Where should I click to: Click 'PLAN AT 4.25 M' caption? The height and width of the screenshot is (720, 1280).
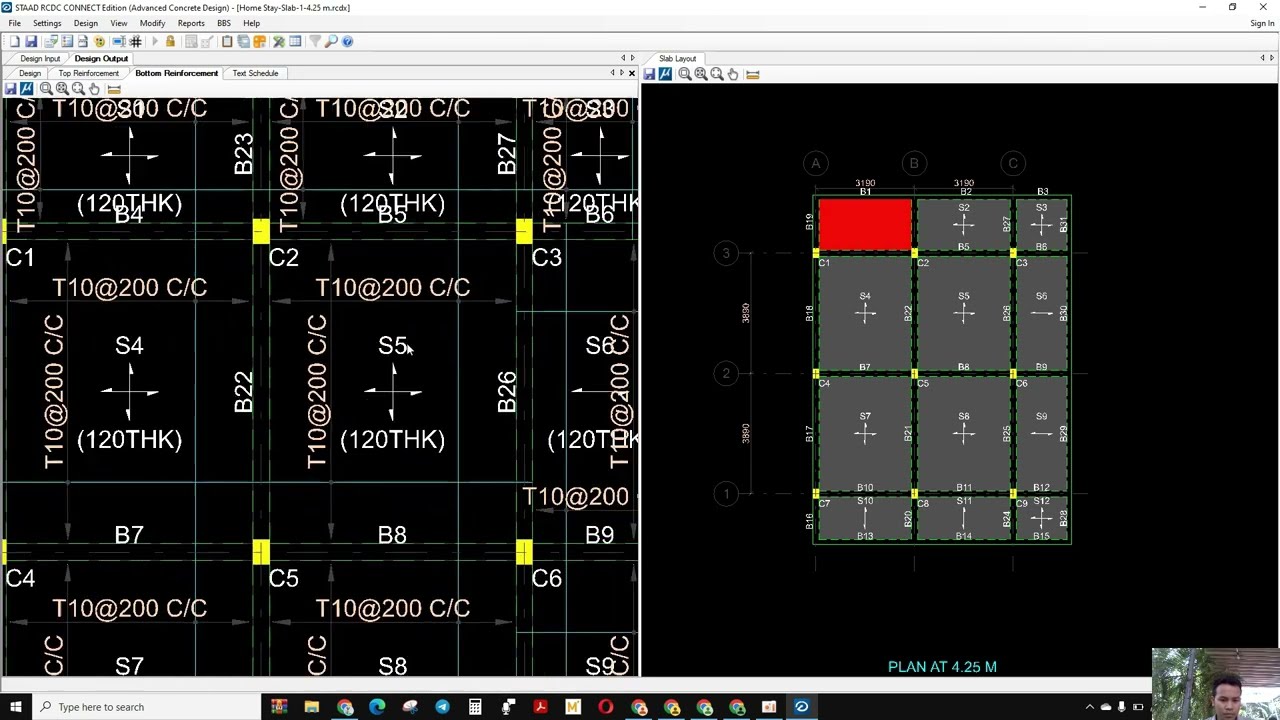[942, 667]
